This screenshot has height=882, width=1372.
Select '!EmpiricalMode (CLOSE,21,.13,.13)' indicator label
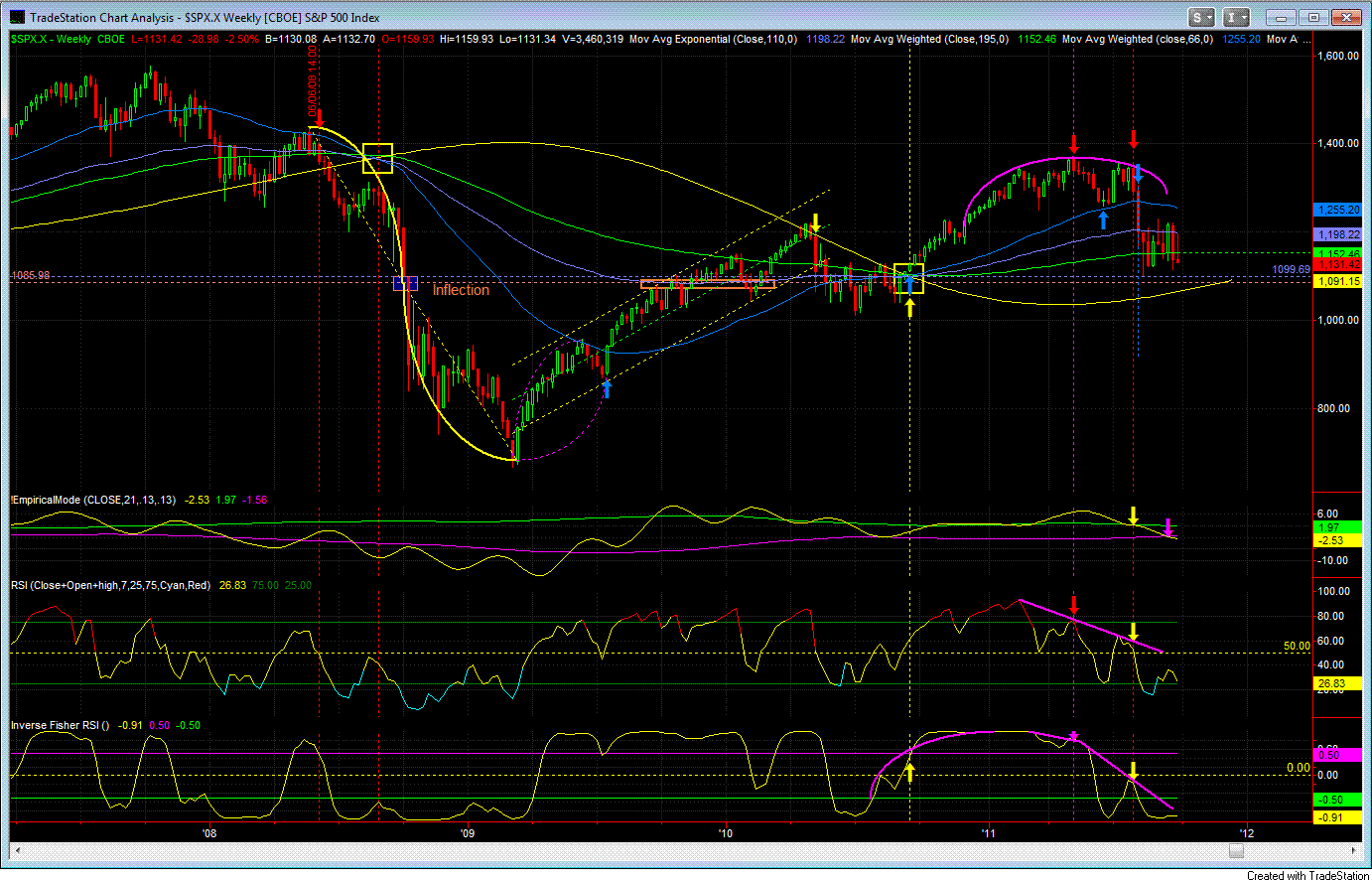click(93, 500)
